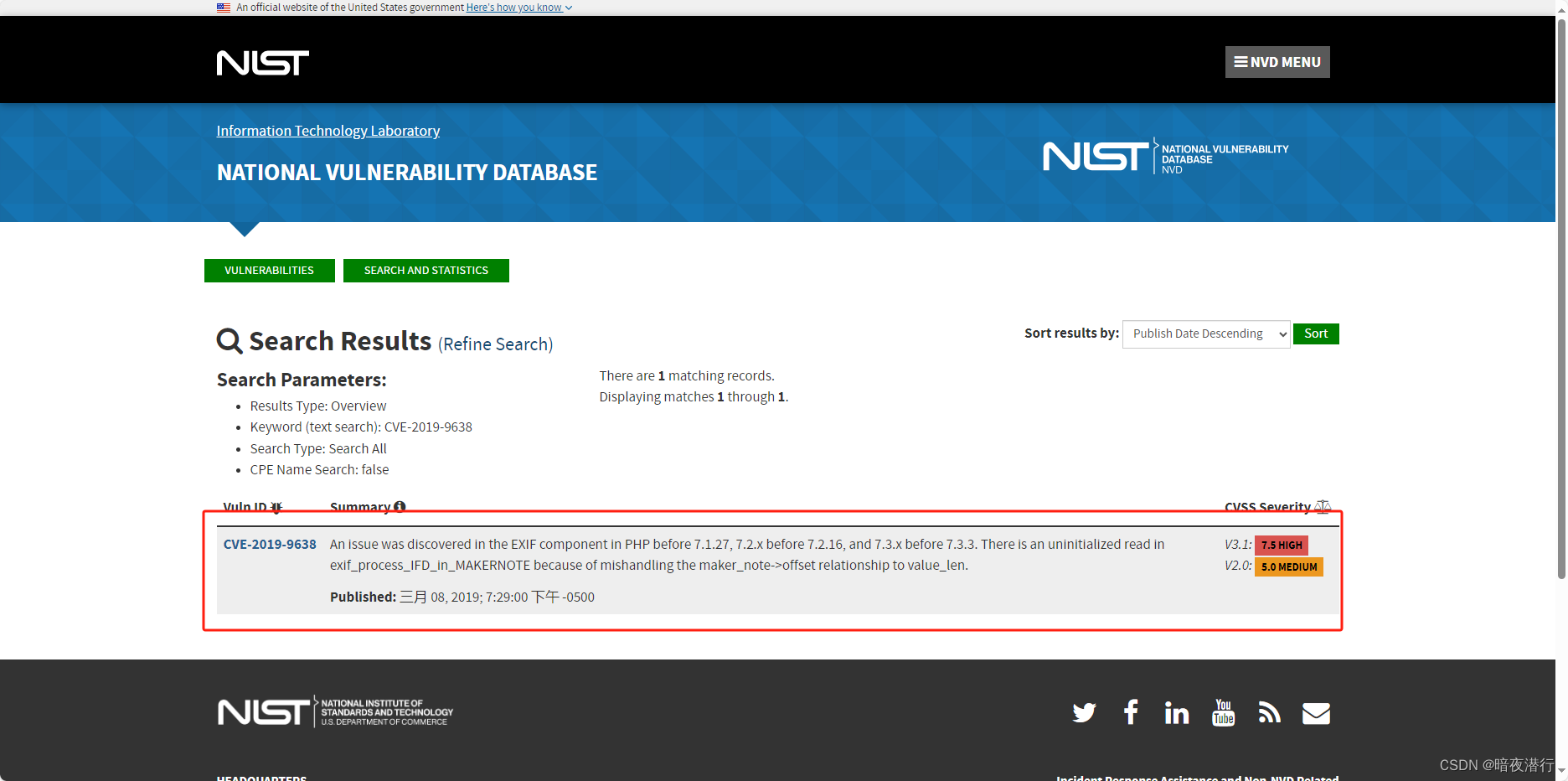Viewport: 1568px width, 781px height.
Task: Open the NVD MENU hamburger button
Action: tap(1277, 62)
